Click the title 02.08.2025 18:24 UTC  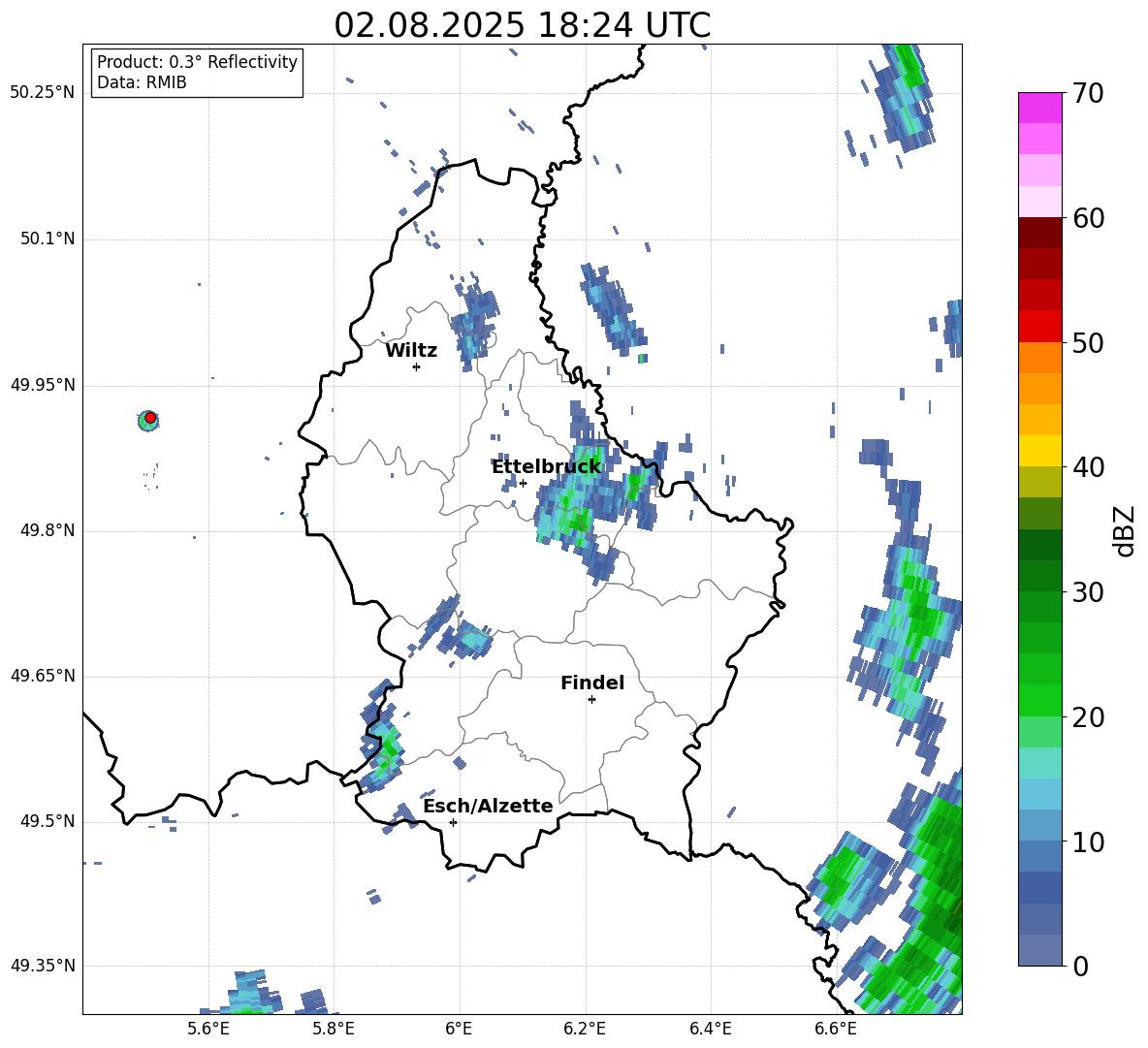tap(522, 25)
